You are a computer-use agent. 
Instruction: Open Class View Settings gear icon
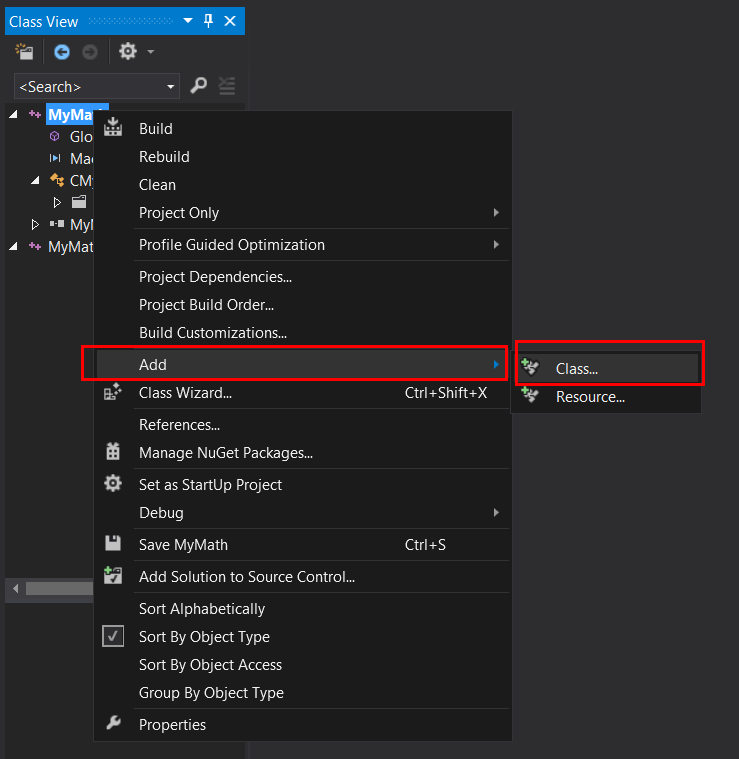128,51
